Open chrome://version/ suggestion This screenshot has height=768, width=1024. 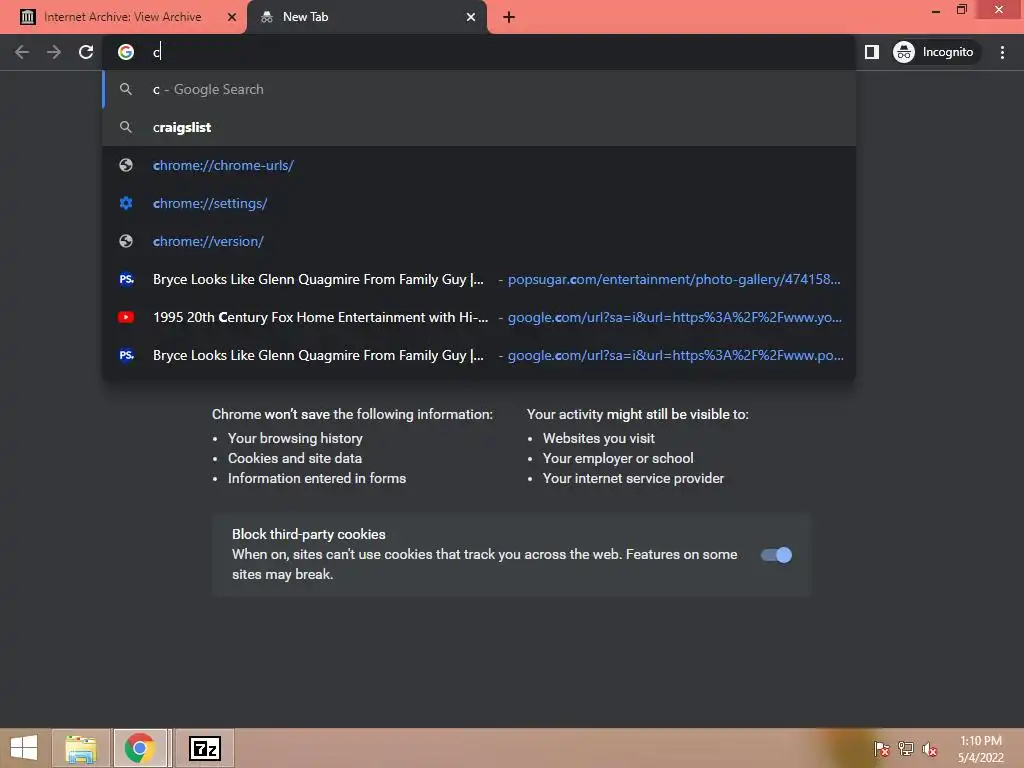[479, 241]
